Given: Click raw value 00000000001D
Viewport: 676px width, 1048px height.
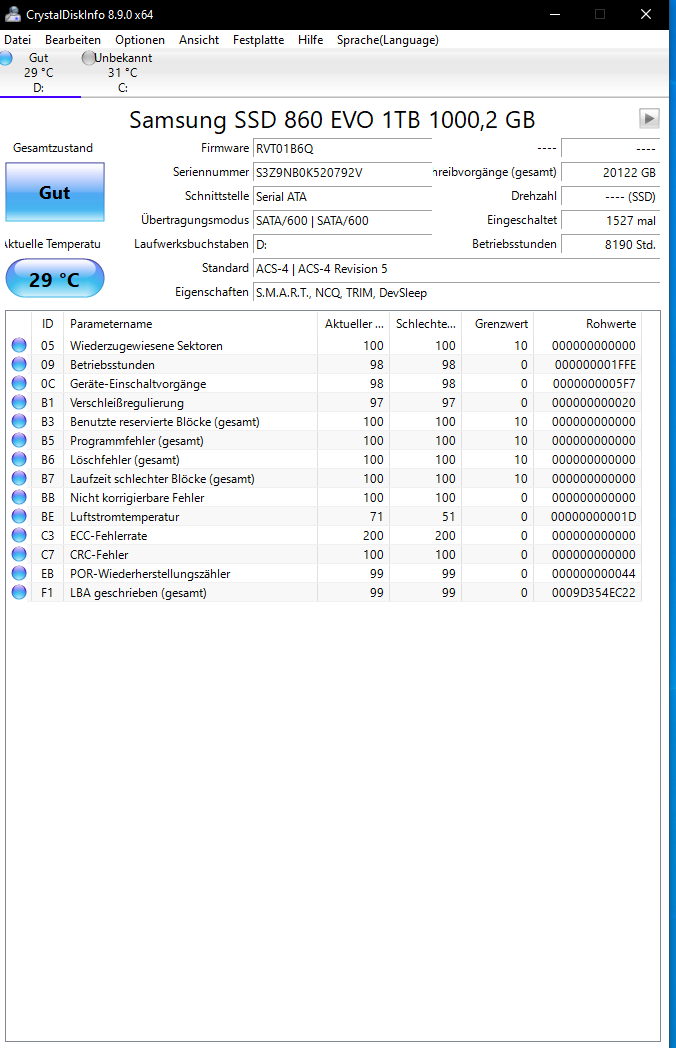Looking at the screenshot, I should pyautogui.click(x=594, y=517).
